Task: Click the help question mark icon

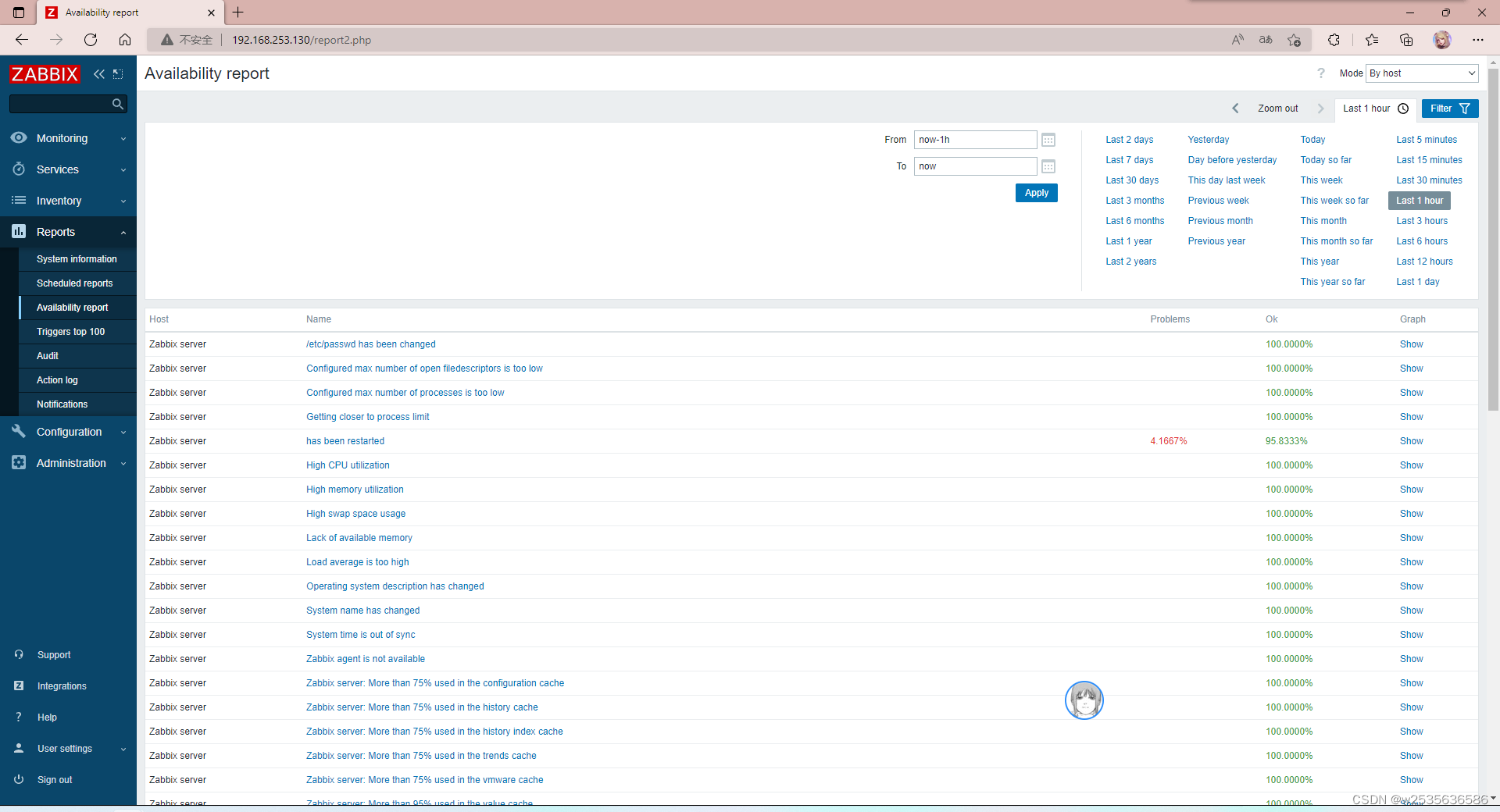Action: coord(1321,73)
